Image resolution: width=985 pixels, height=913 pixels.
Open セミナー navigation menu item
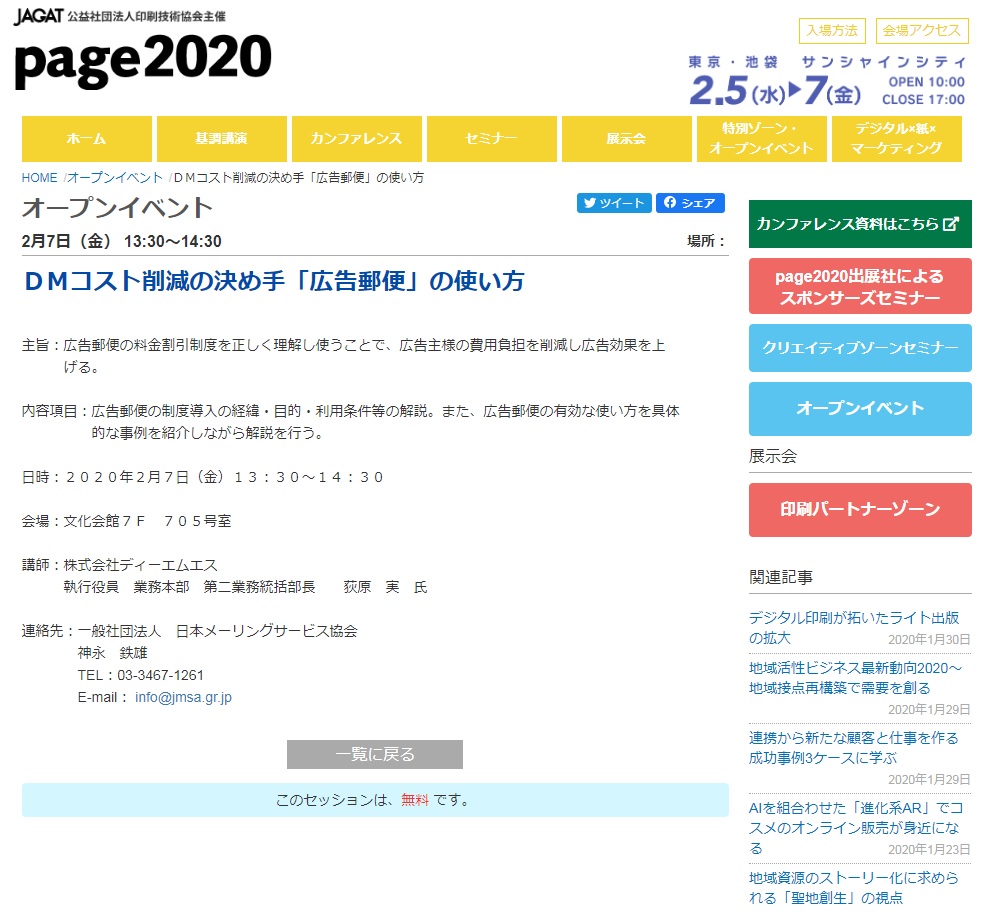(x=492, y=139)
